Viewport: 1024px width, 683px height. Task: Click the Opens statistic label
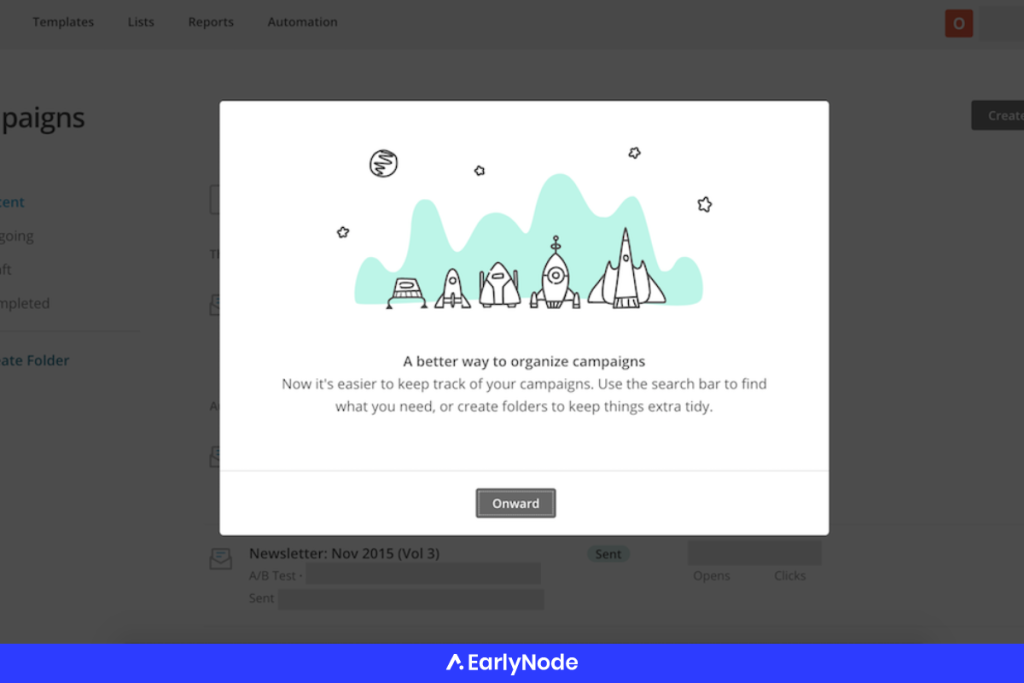coord(712,575)
